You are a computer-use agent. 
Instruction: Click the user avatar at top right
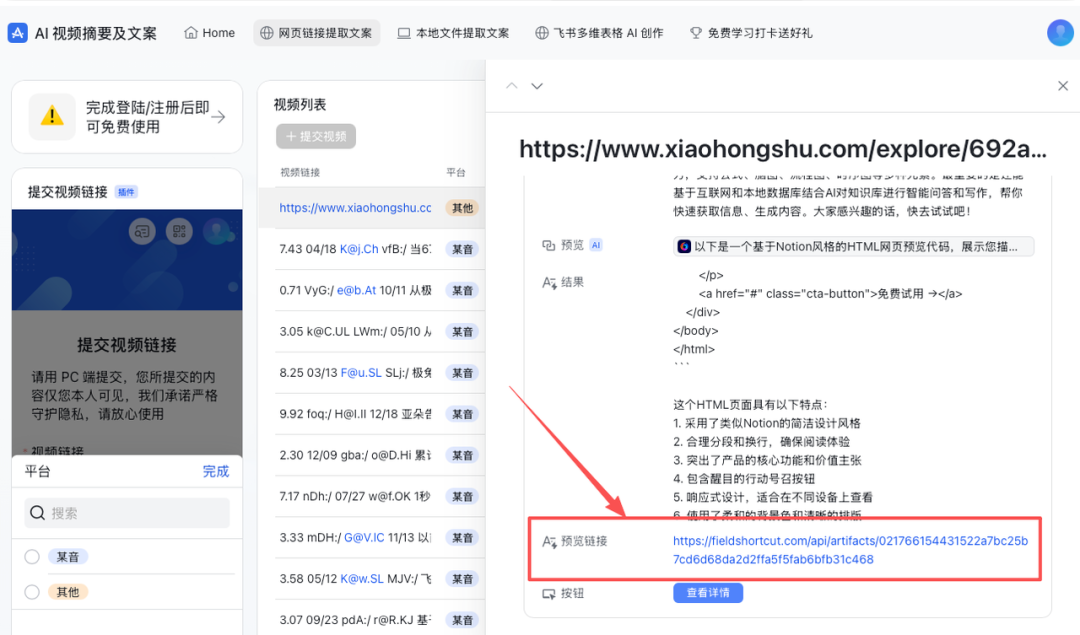(1060, 32)
